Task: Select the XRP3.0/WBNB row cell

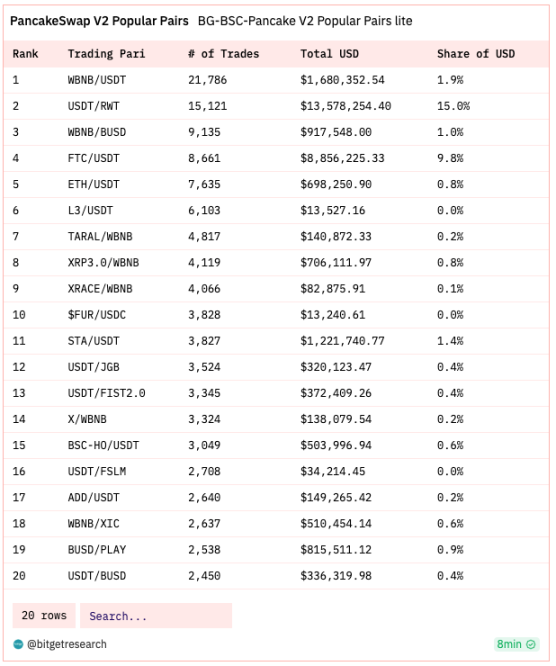Action: pyautogui.click(x=103, y=262)
